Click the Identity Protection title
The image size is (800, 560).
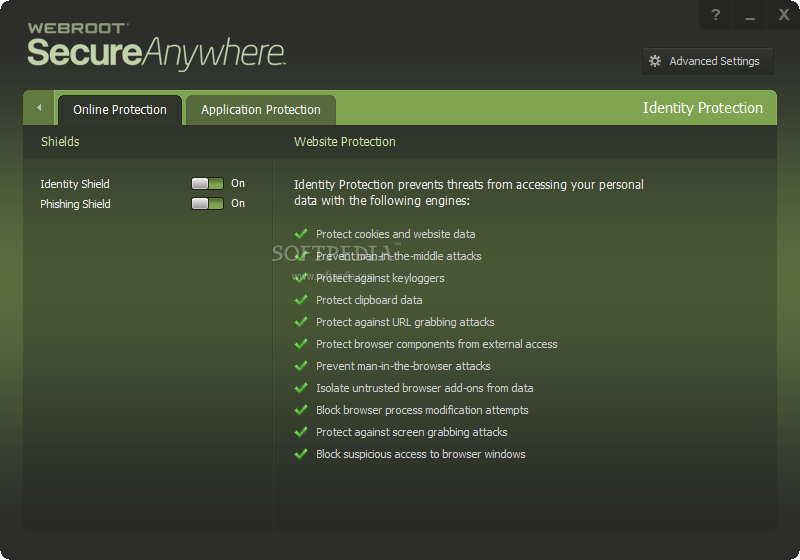tap(703, 108)
